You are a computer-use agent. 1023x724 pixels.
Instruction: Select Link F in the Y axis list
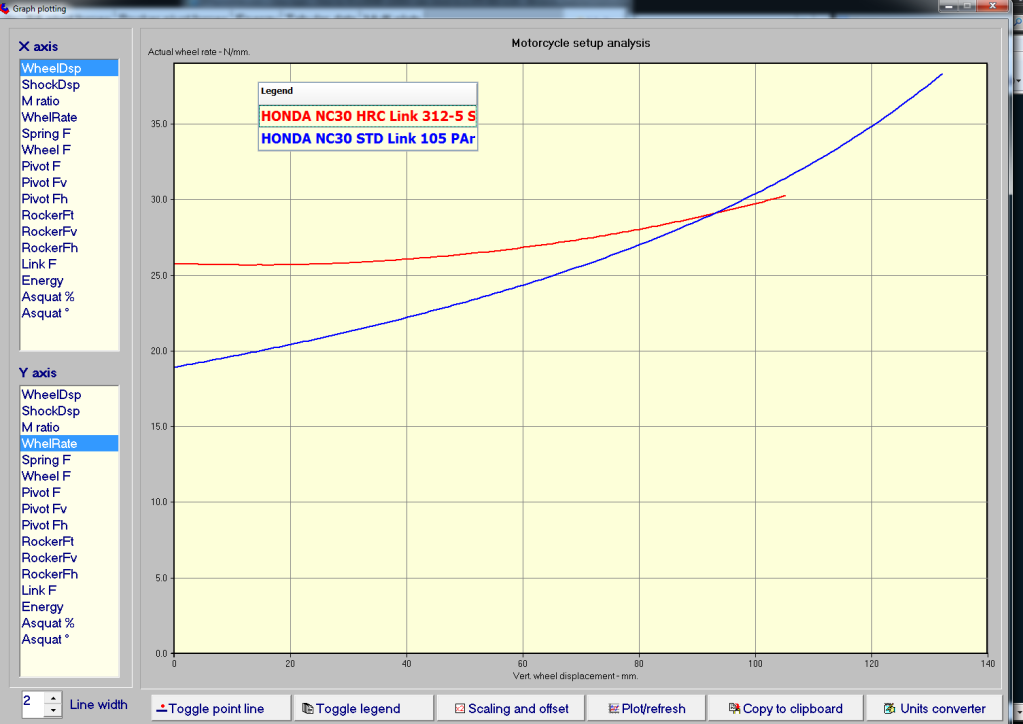click(69, 590)
